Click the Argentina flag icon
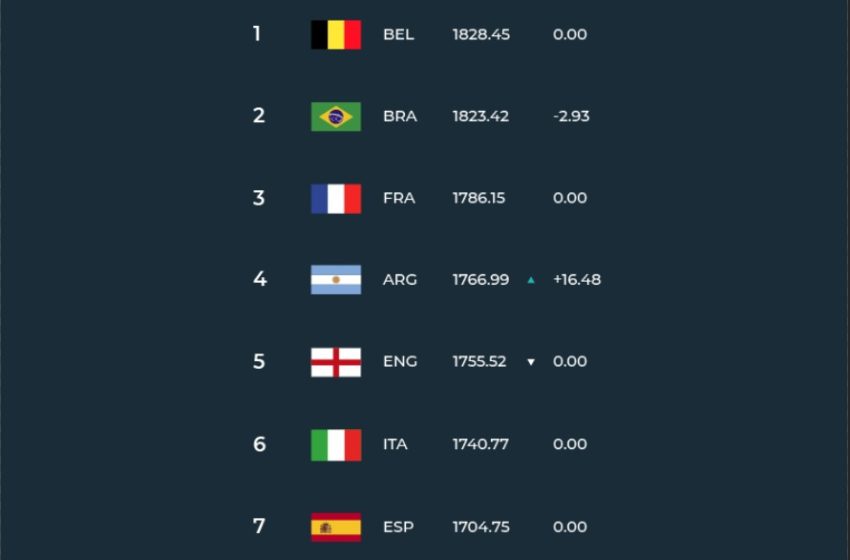The image size is (850, 560). coord(336,280)
